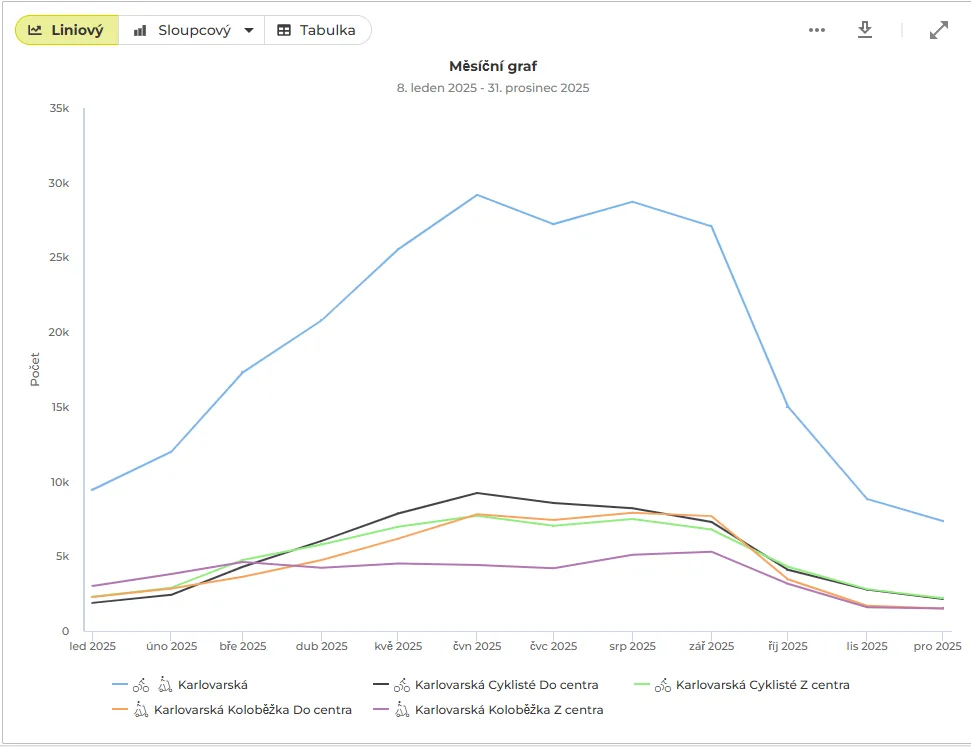Click the blue line peak at čvn 2025
This screenshot has height=747, width=971.
[x=477, y=195]
